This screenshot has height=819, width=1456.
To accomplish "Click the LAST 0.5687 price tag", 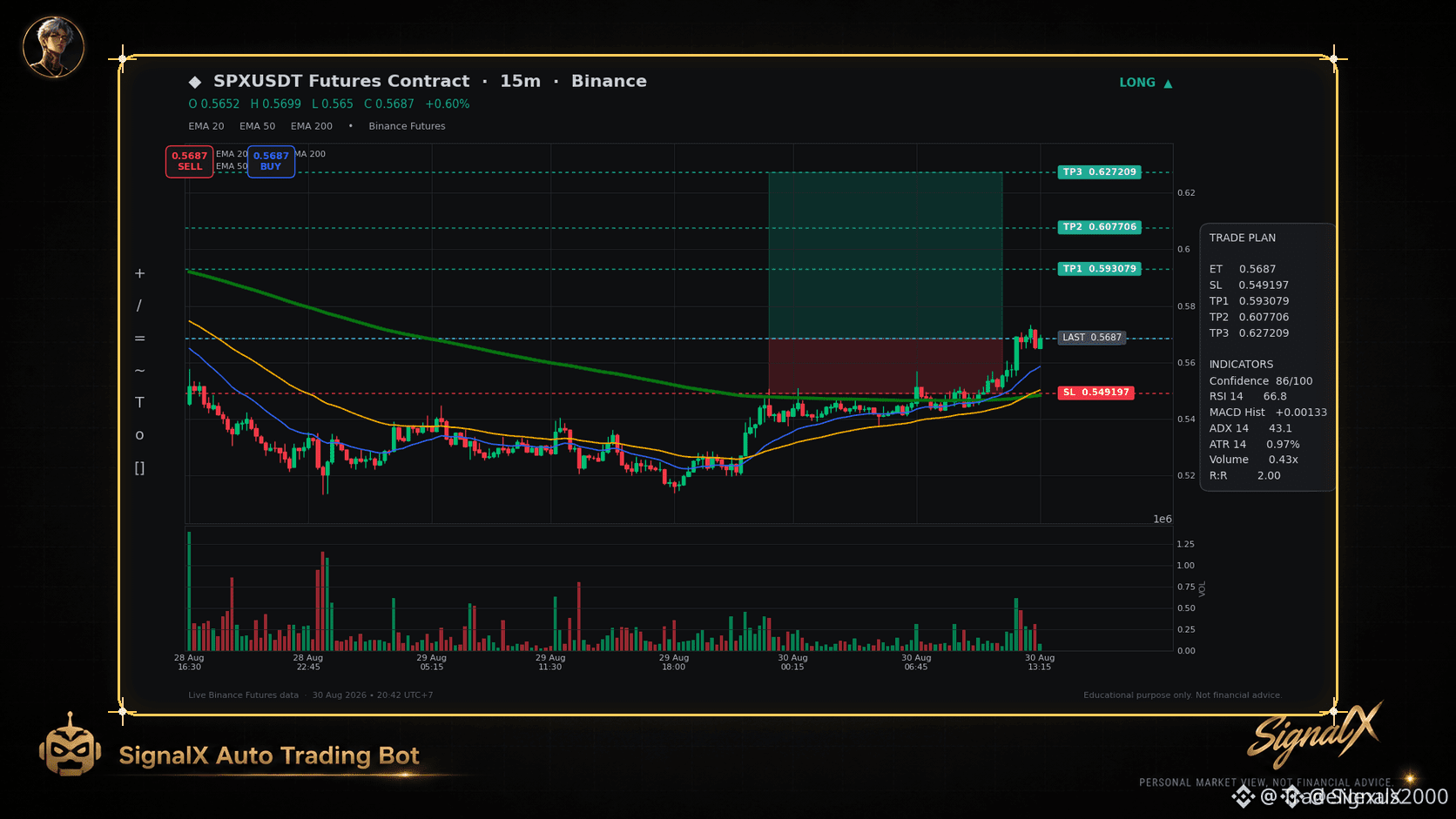I will [1092, 338].
